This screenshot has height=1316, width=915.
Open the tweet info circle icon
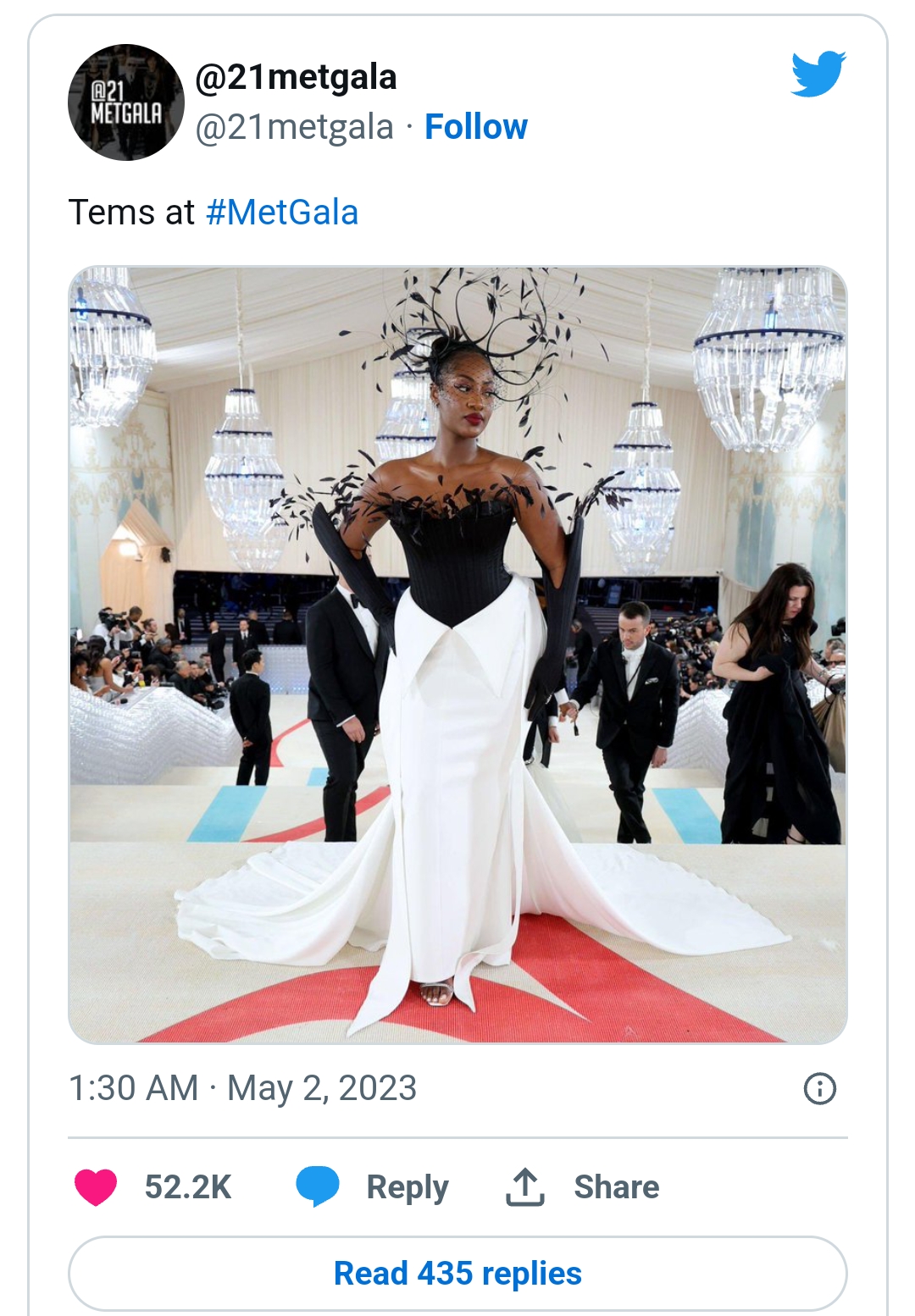[819, 1088]
